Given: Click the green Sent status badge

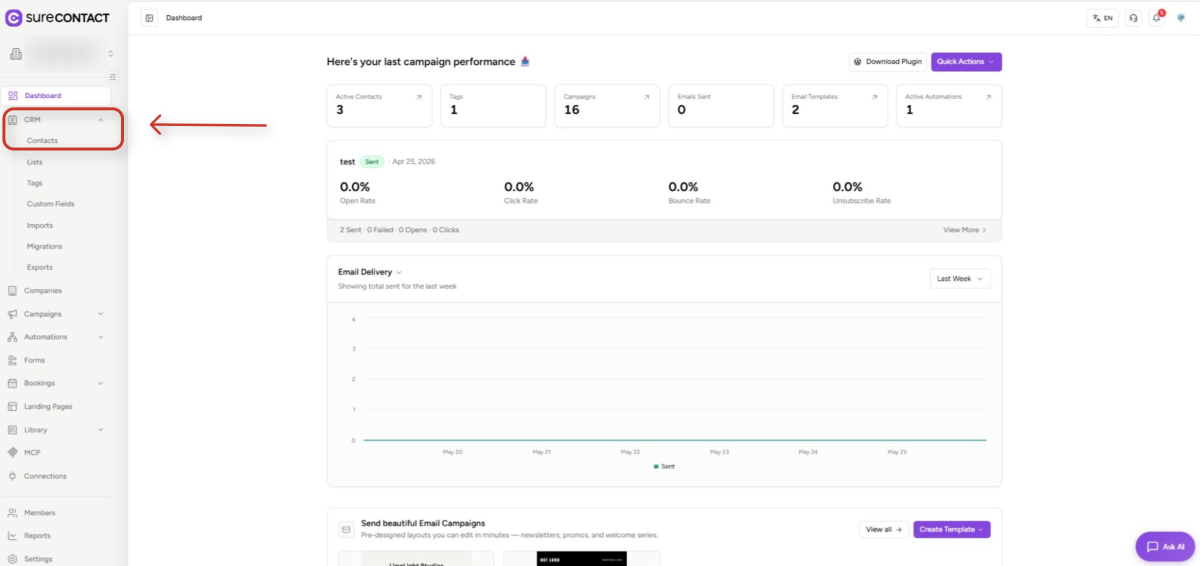Looking at the screenshot, I should click(x=372, y=161).
